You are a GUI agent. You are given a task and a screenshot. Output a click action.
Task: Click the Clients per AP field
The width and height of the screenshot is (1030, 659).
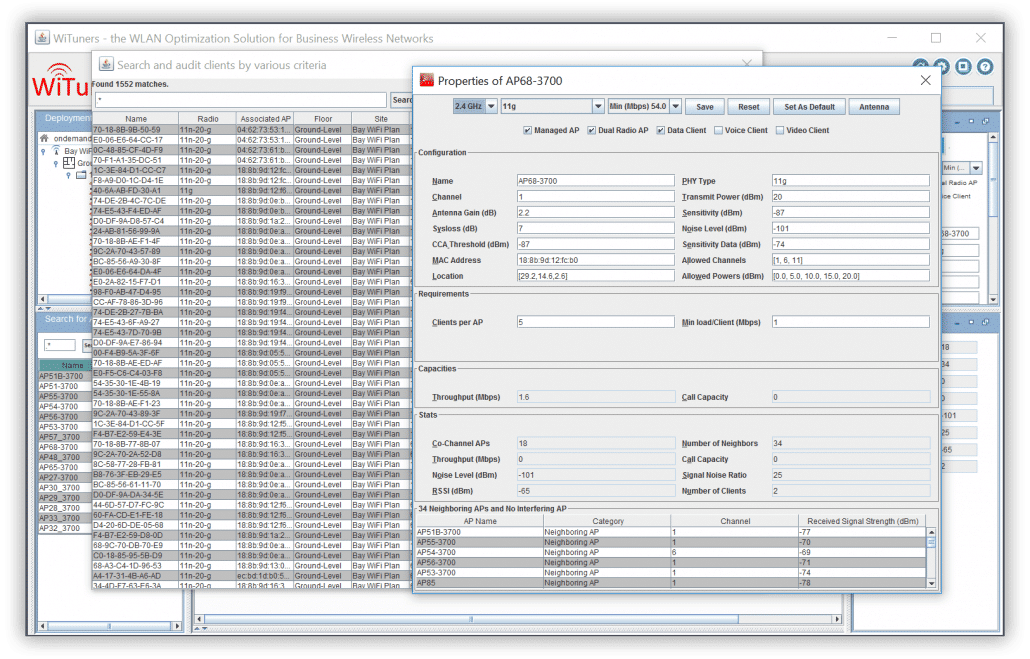pos(595,322)
